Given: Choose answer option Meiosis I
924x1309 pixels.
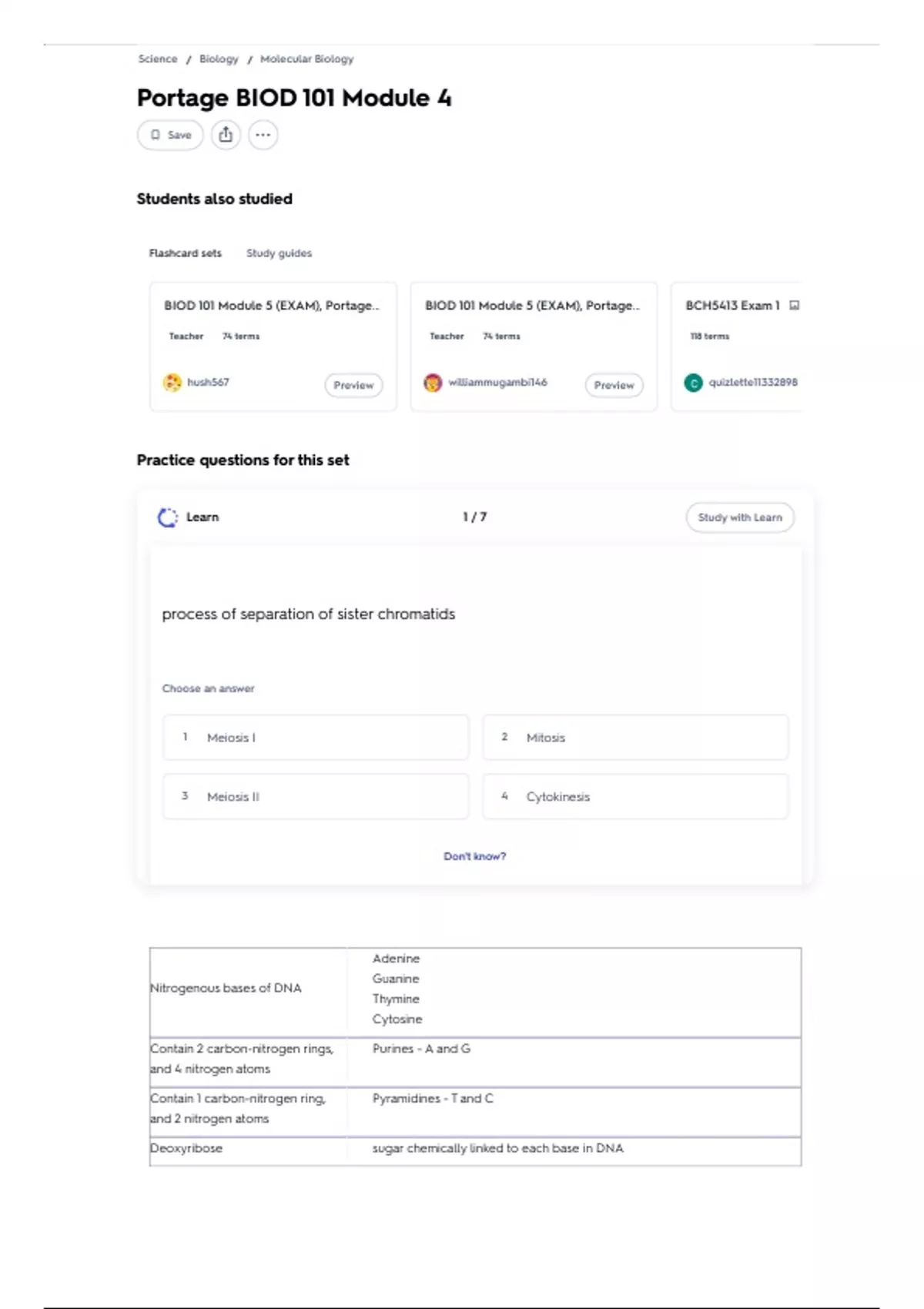Looking at the screenshot, I should (x=316, y=738).
